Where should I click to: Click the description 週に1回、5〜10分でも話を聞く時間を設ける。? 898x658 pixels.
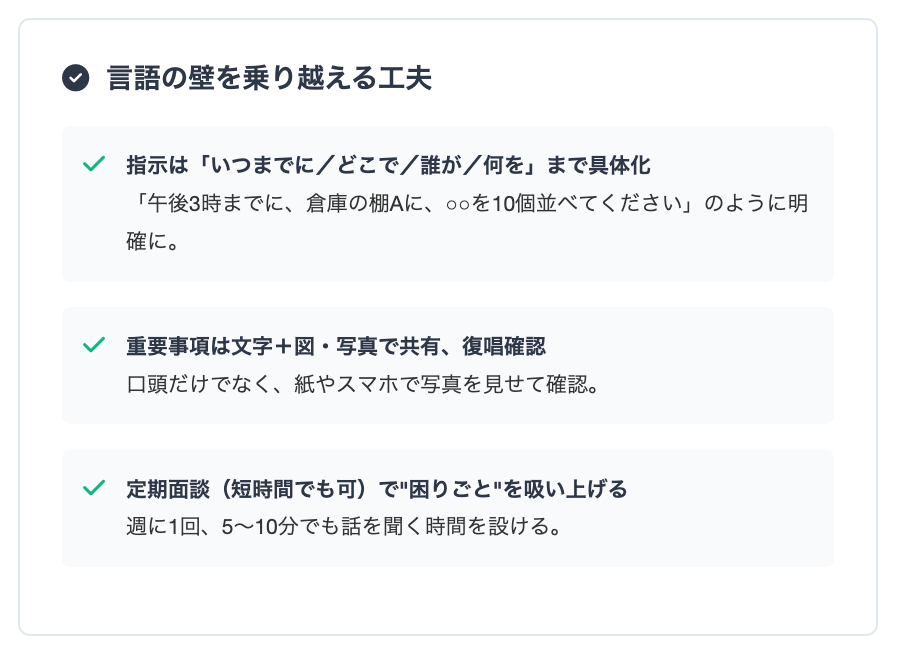pos(344,526)
